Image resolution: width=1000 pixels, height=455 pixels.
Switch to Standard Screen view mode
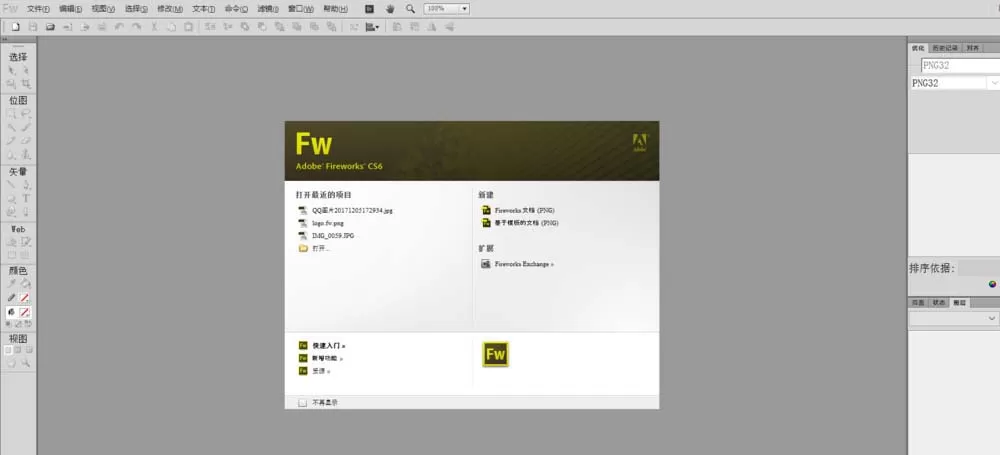click(x=8, y=350)
